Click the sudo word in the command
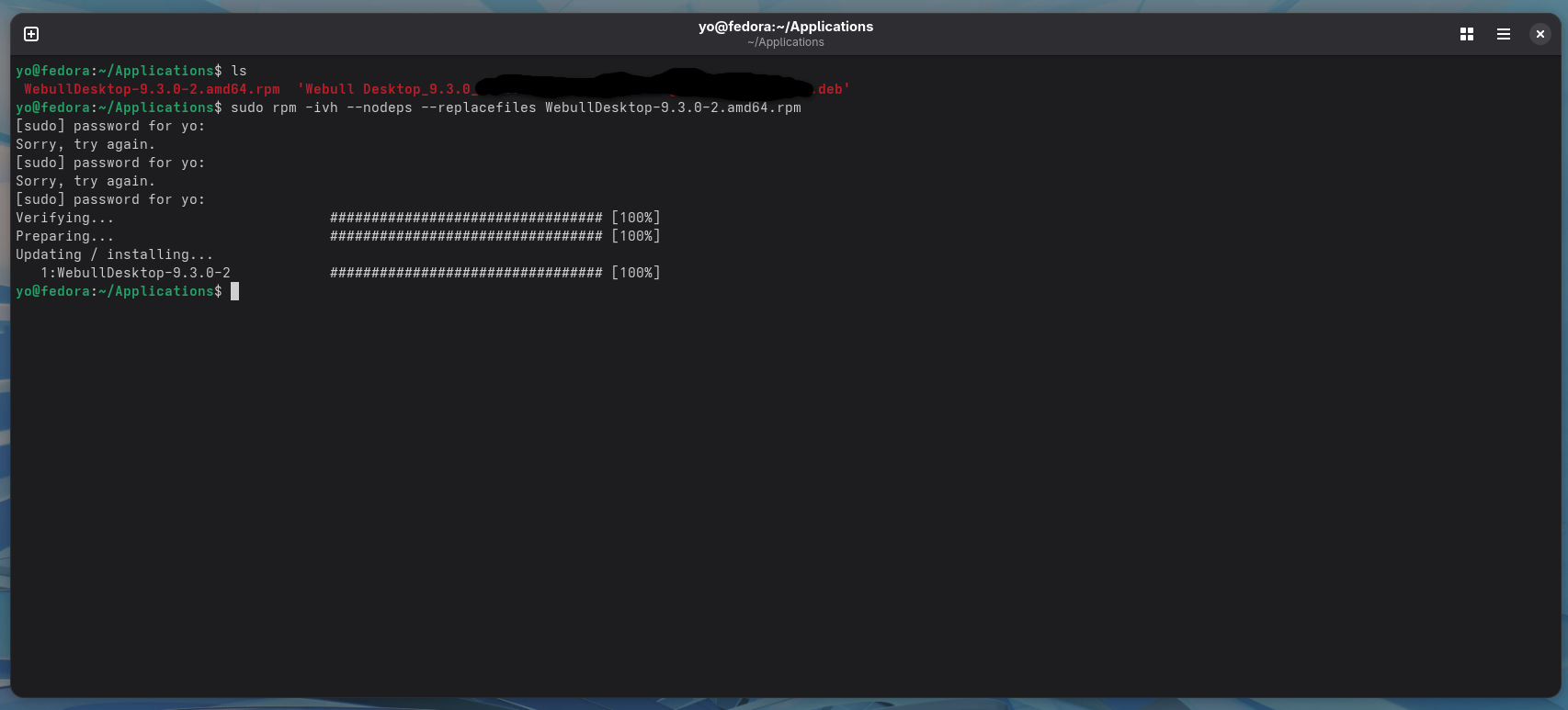1568x710 pixels. coord(247,107)
